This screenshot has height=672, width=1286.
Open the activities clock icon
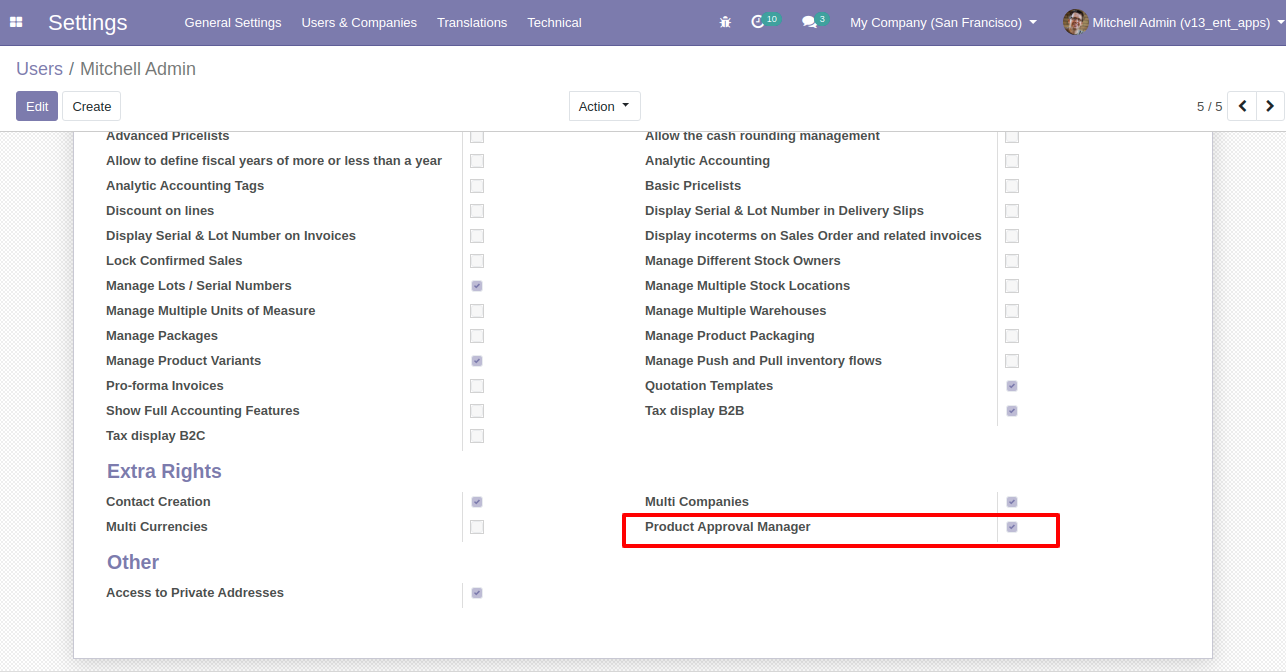(758, 22)
